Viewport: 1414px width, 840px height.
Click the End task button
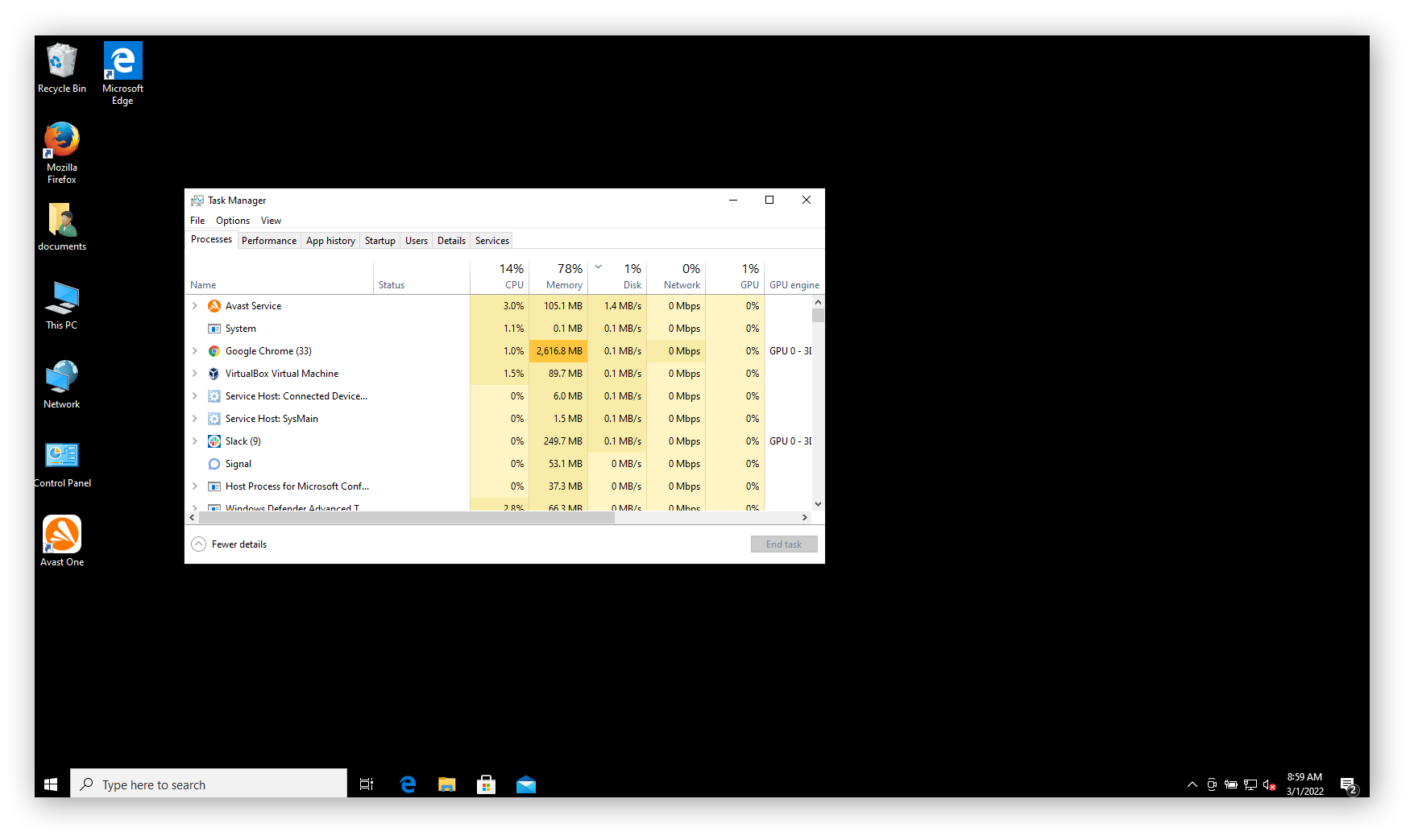click(x=783, y=544)
